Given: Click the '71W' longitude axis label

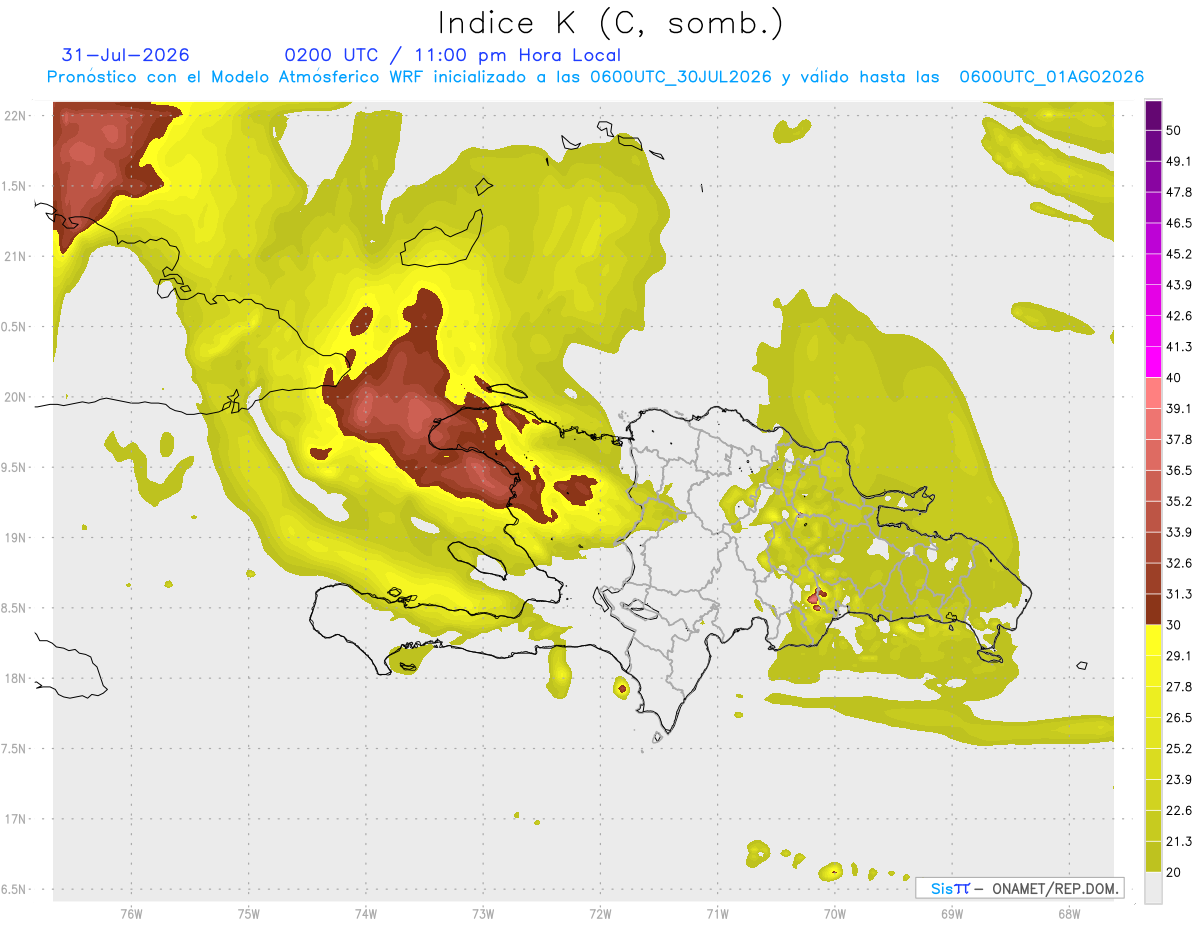Looking at the screenshot, I should [x=717, y=914].
